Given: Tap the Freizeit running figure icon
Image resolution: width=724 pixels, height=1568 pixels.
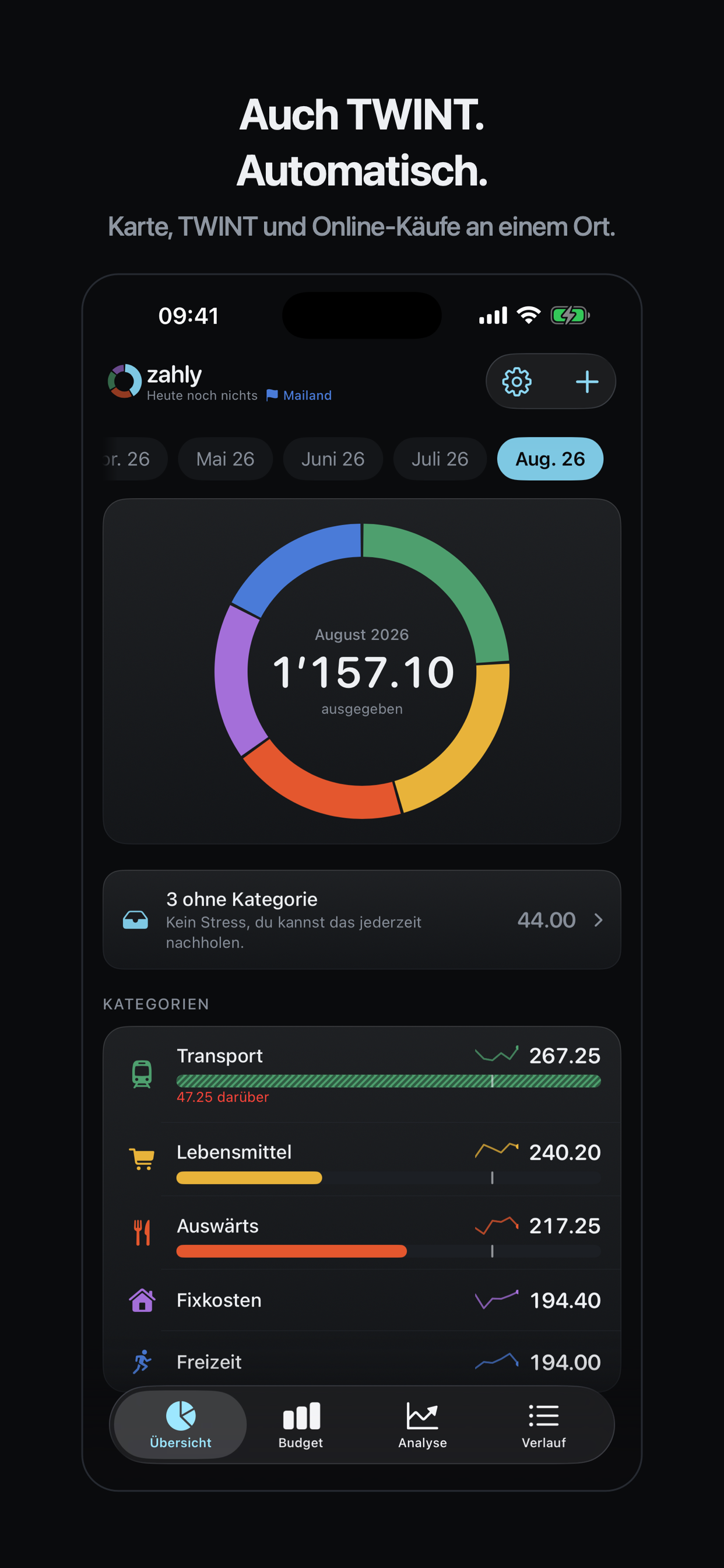Looking at the screenshot, I should pos(142,1361).
